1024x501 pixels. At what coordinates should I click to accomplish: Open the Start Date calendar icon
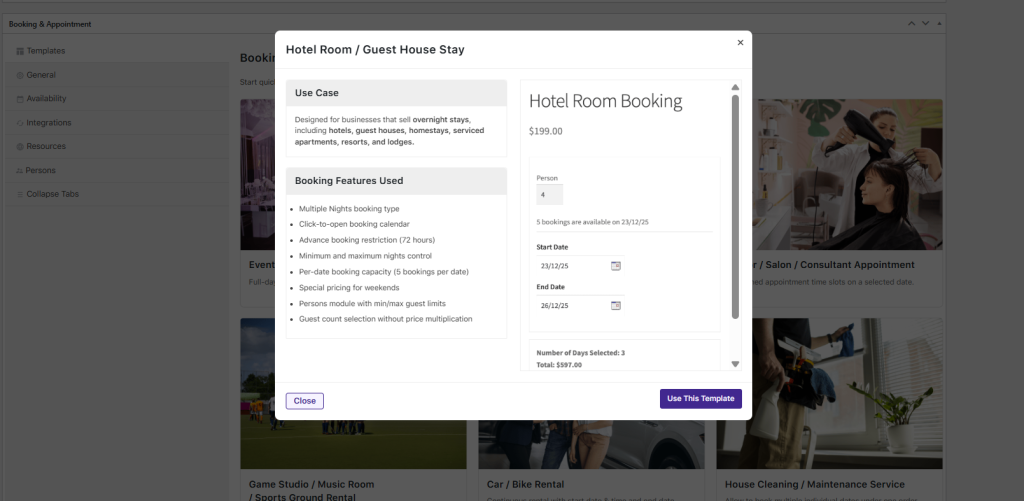point(616,266)
